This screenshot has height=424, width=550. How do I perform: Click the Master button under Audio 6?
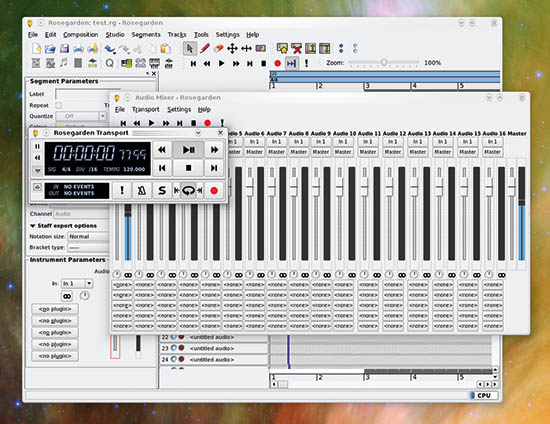(x=254, y=152)
